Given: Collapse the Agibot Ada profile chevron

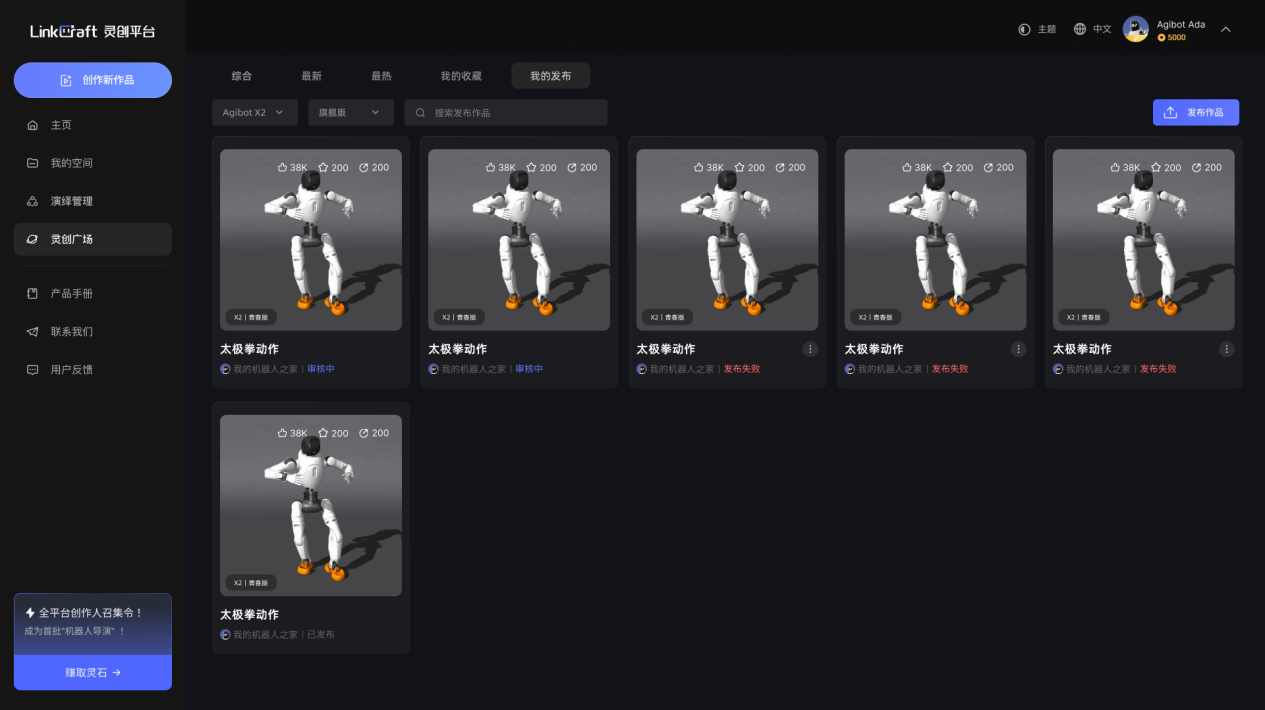Looking at the screenshot, I should click(1226, 29).
